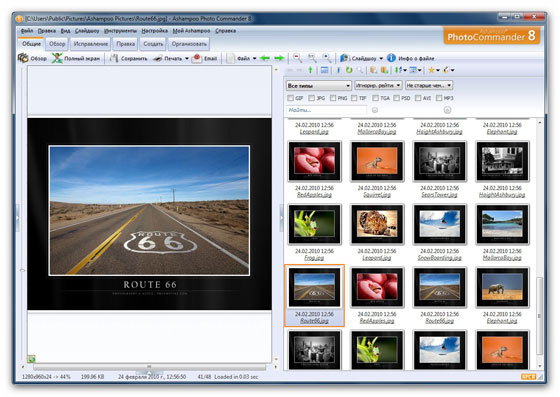Image resolution: width=560 pixels, height=397 pixels.
Task: Go up one folder with green up arrow
Action: click(x=310, y=70)
